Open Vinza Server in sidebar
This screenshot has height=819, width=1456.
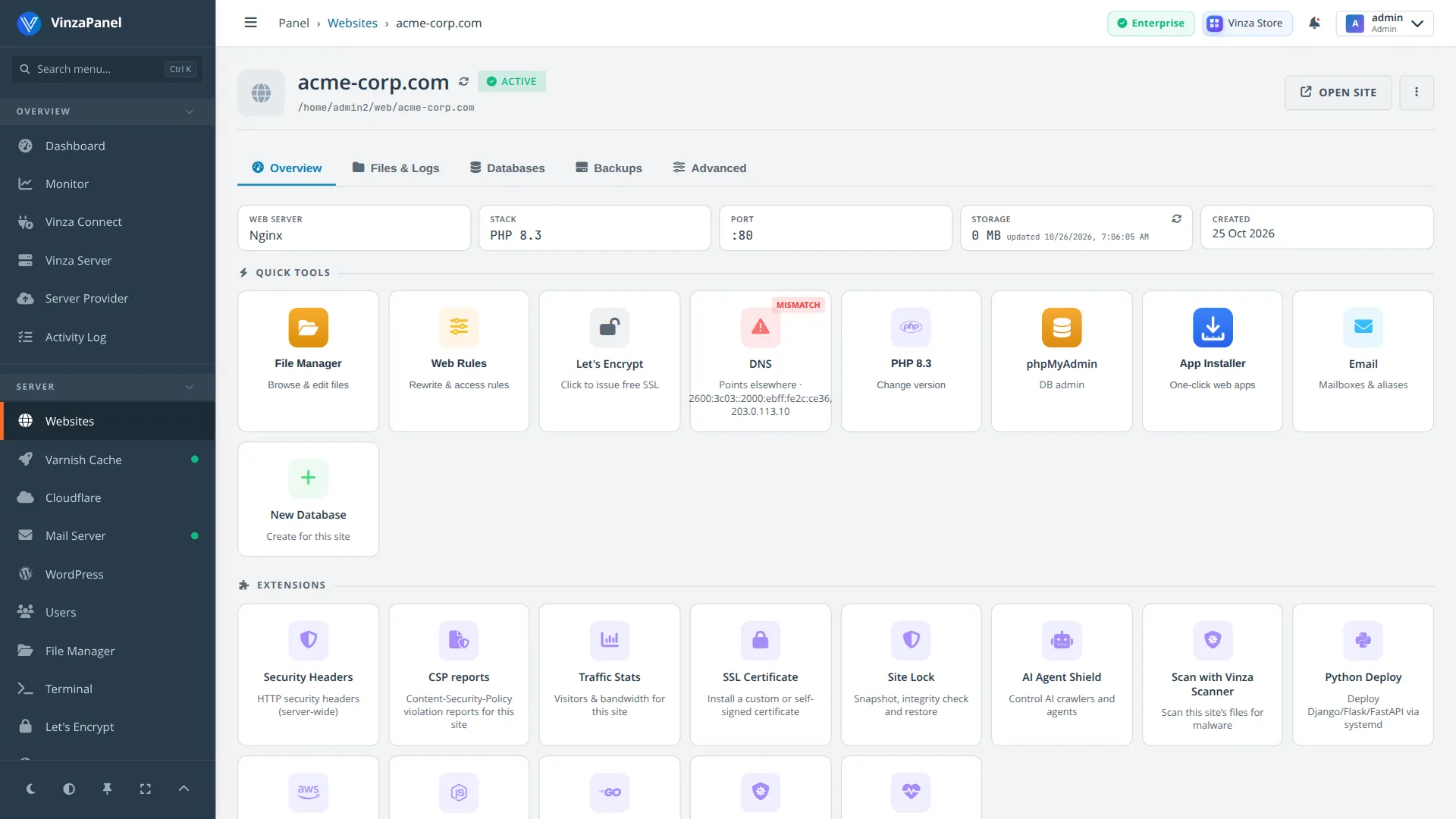108,260
